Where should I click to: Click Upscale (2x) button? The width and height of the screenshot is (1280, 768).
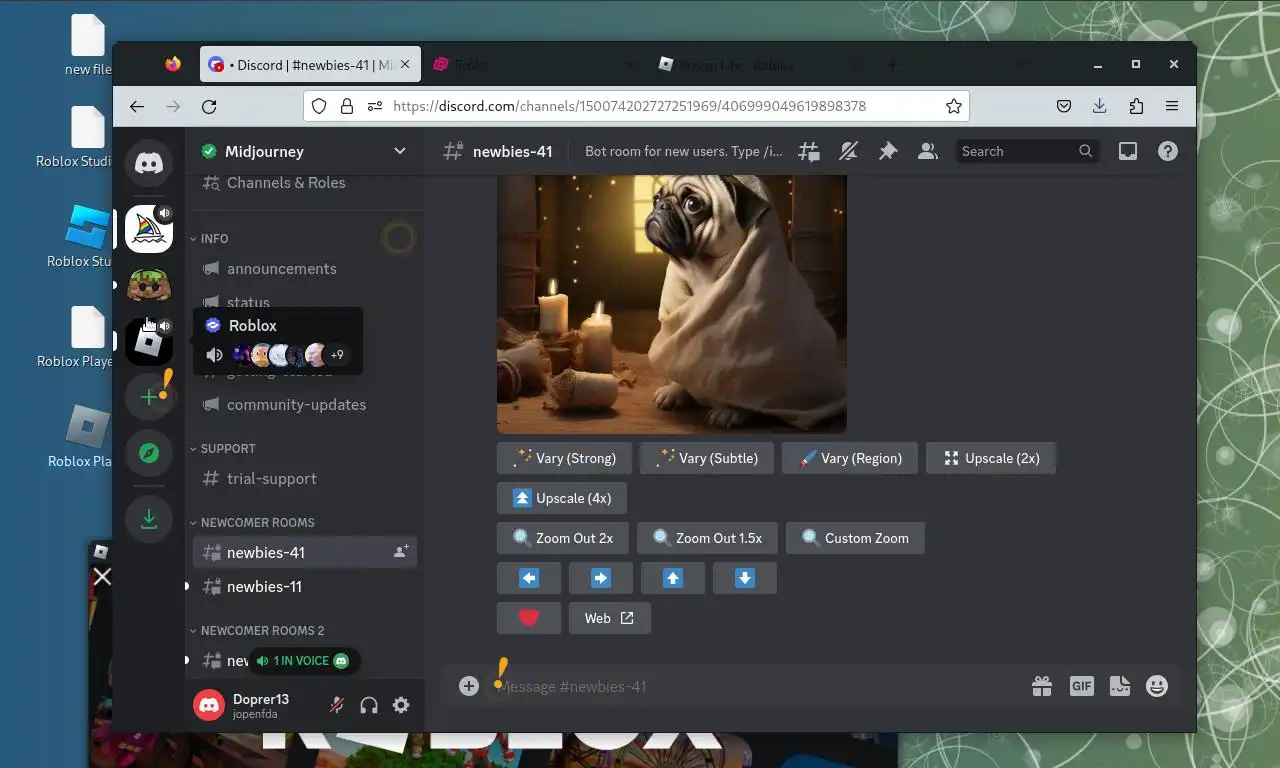point(991,458)
